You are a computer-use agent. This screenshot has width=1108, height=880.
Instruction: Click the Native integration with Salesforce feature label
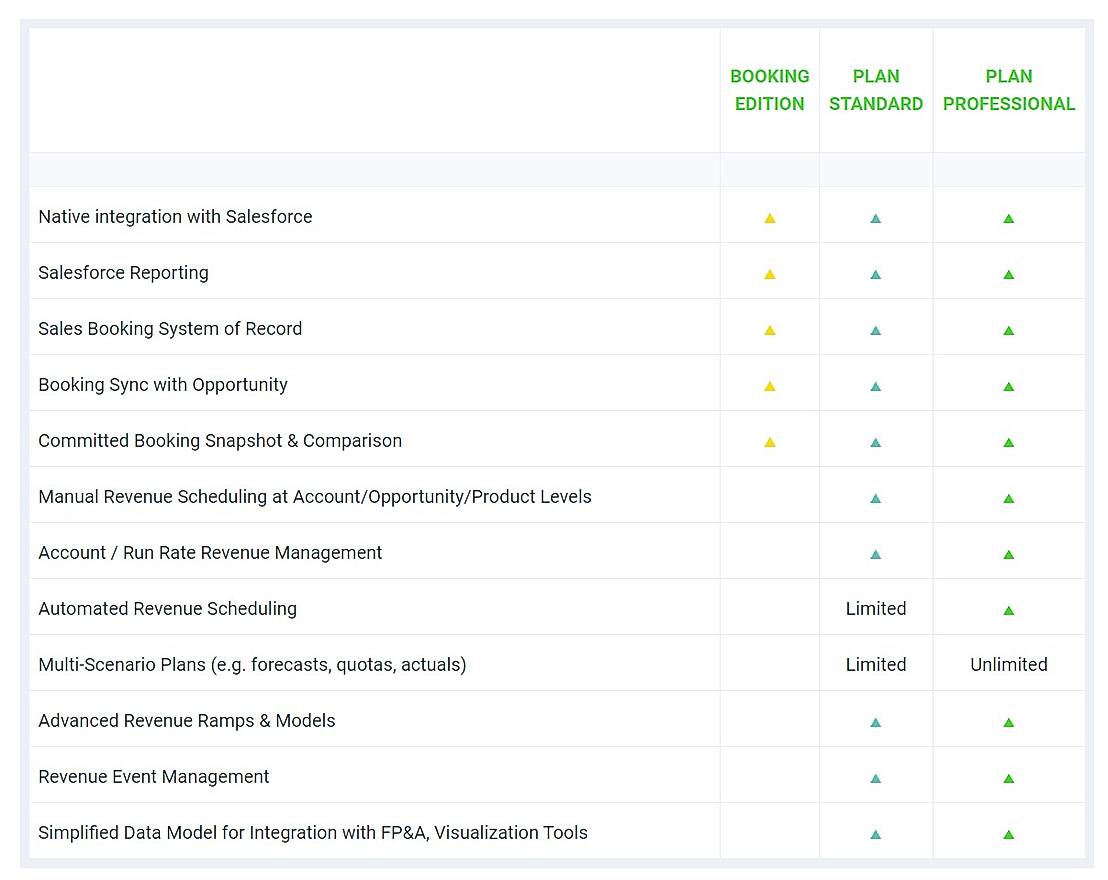point(175,217)
